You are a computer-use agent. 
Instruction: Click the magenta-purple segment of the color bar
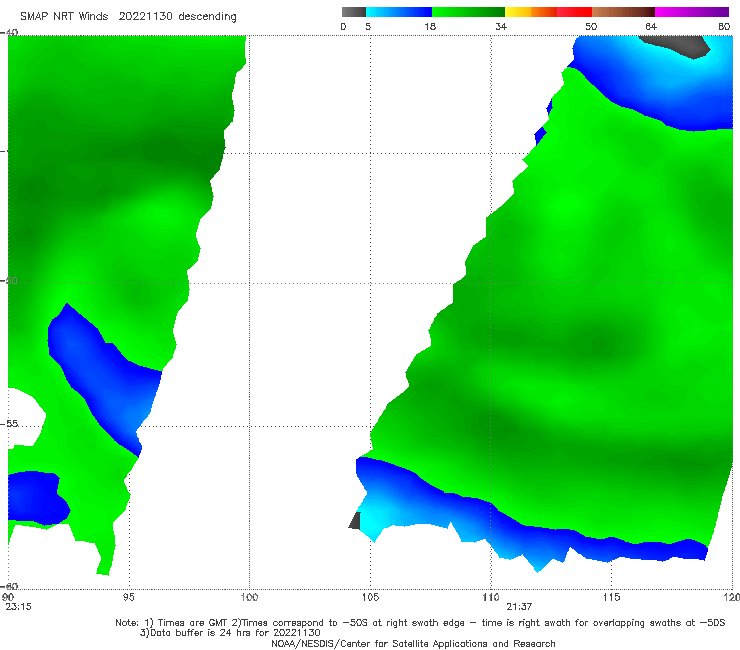[692, 12]
